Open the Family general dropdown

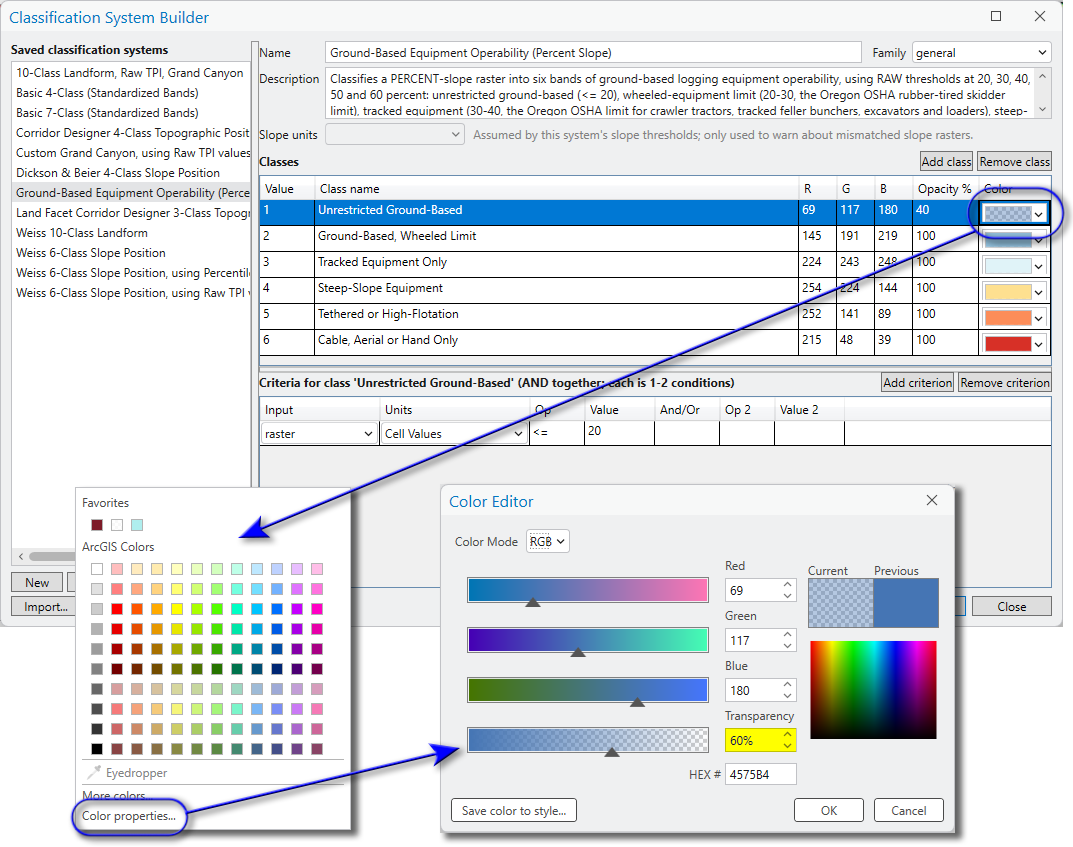coord(981,53)
